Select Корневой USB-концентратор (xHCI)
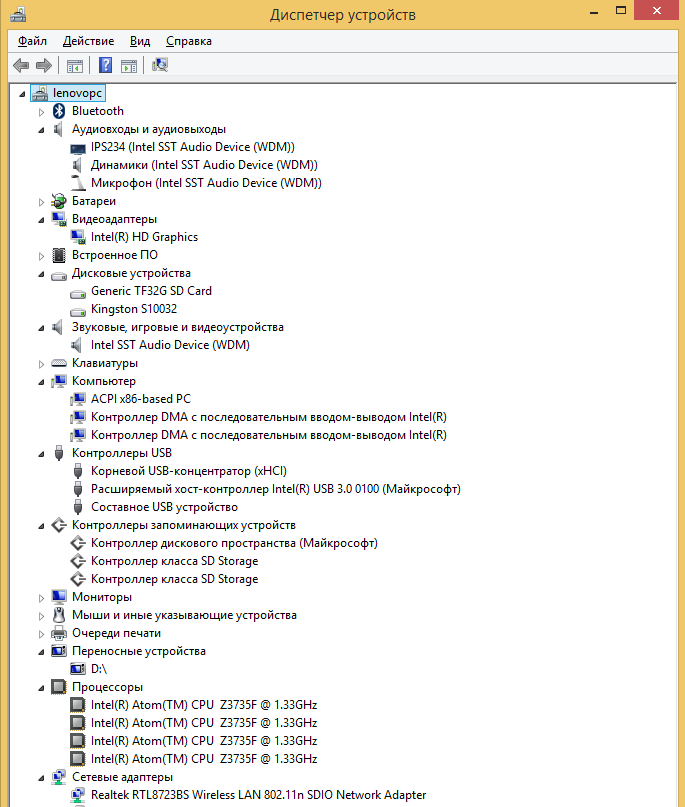The image size is (685, 807). tap(188, 471)
